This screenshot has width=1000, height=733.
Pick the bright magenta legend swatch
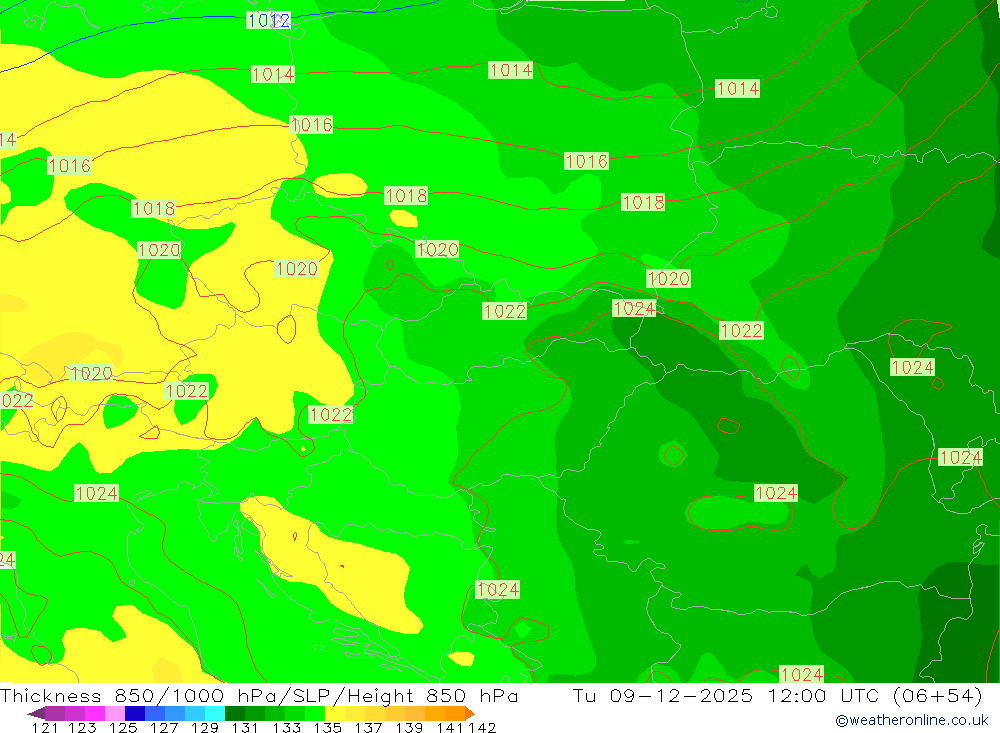click(x=94, y=713)
